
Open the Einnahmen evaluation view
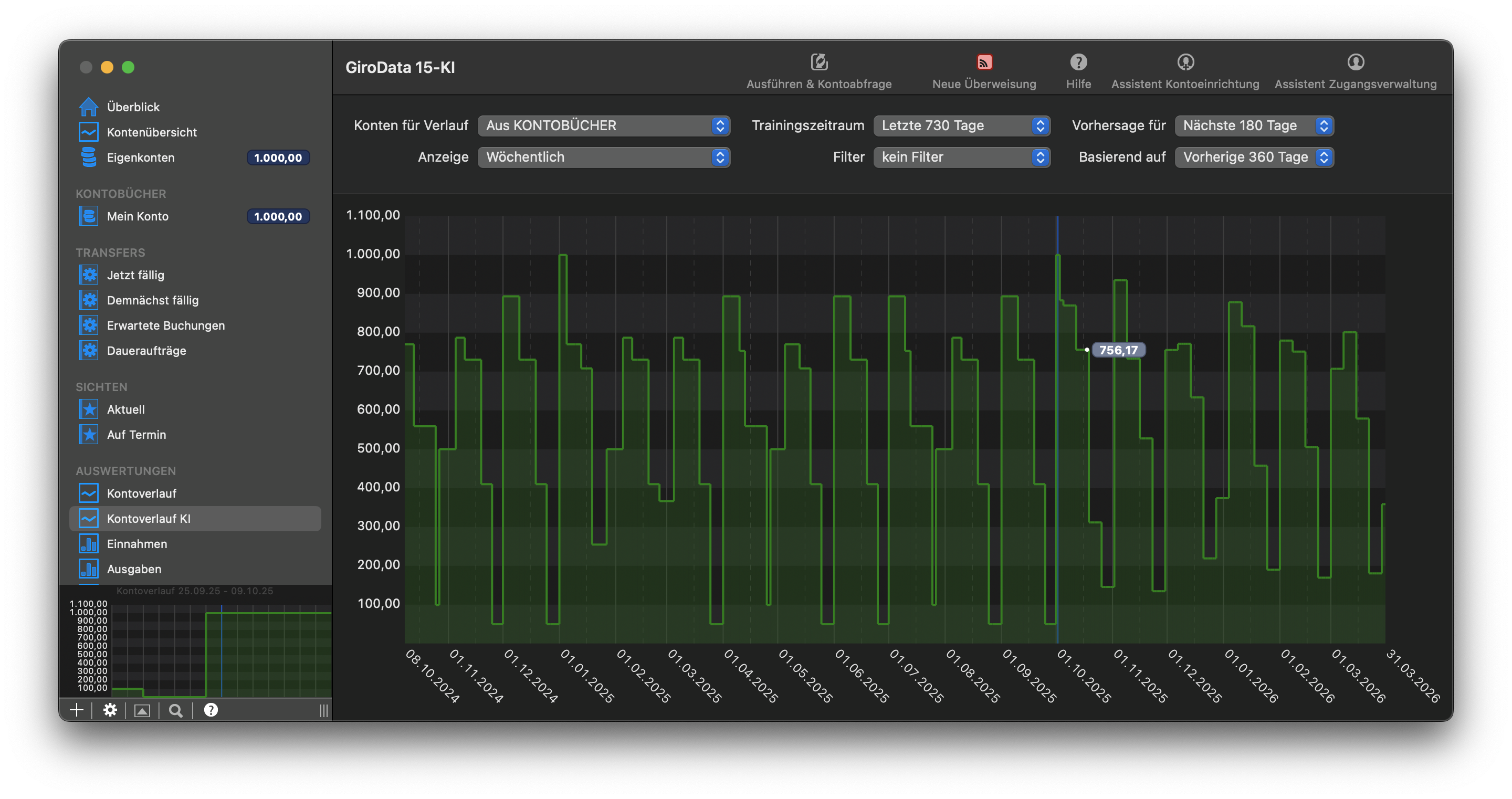[136, 544]
